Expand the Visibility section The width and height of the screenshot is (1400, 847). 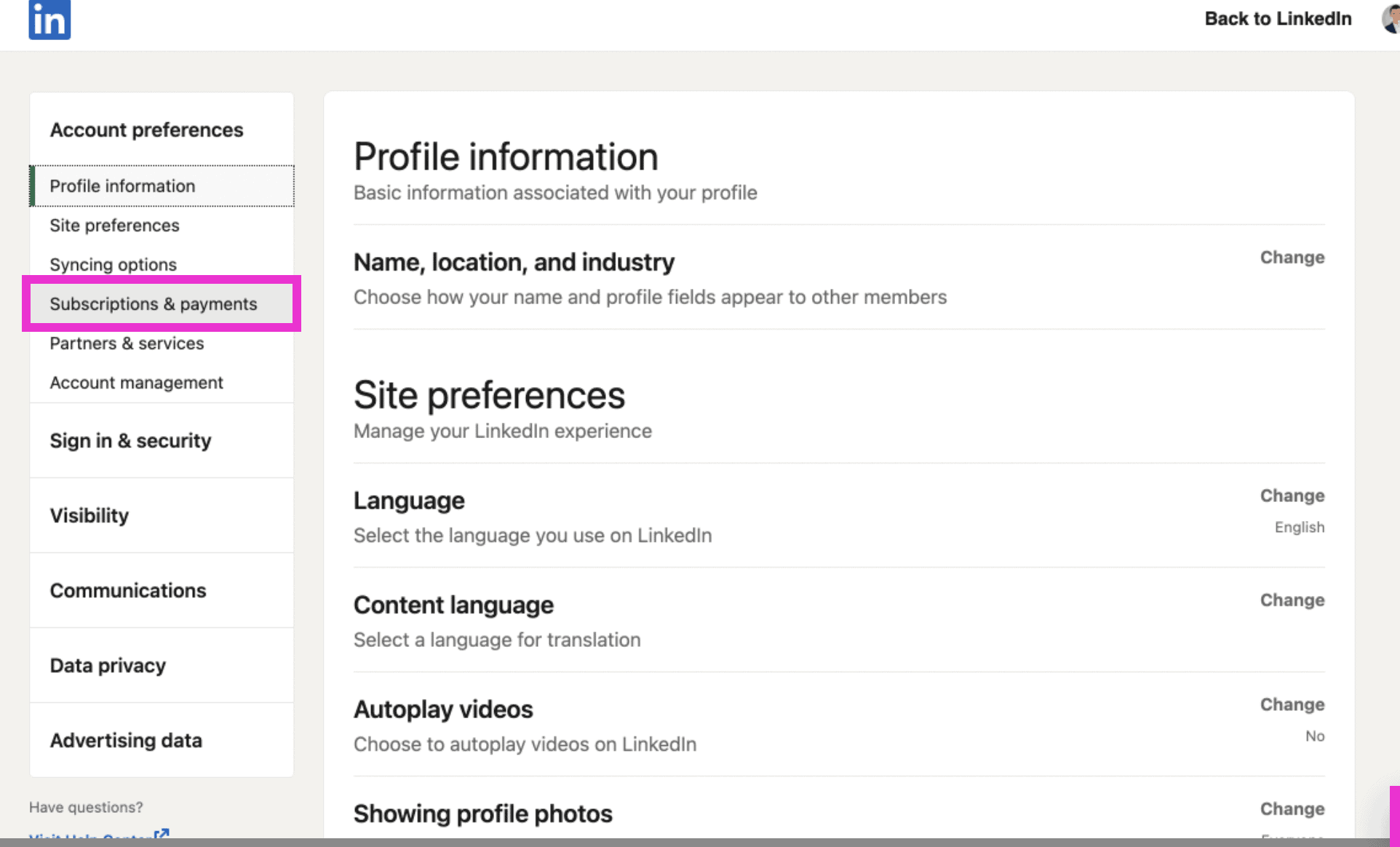coord(90,516)
